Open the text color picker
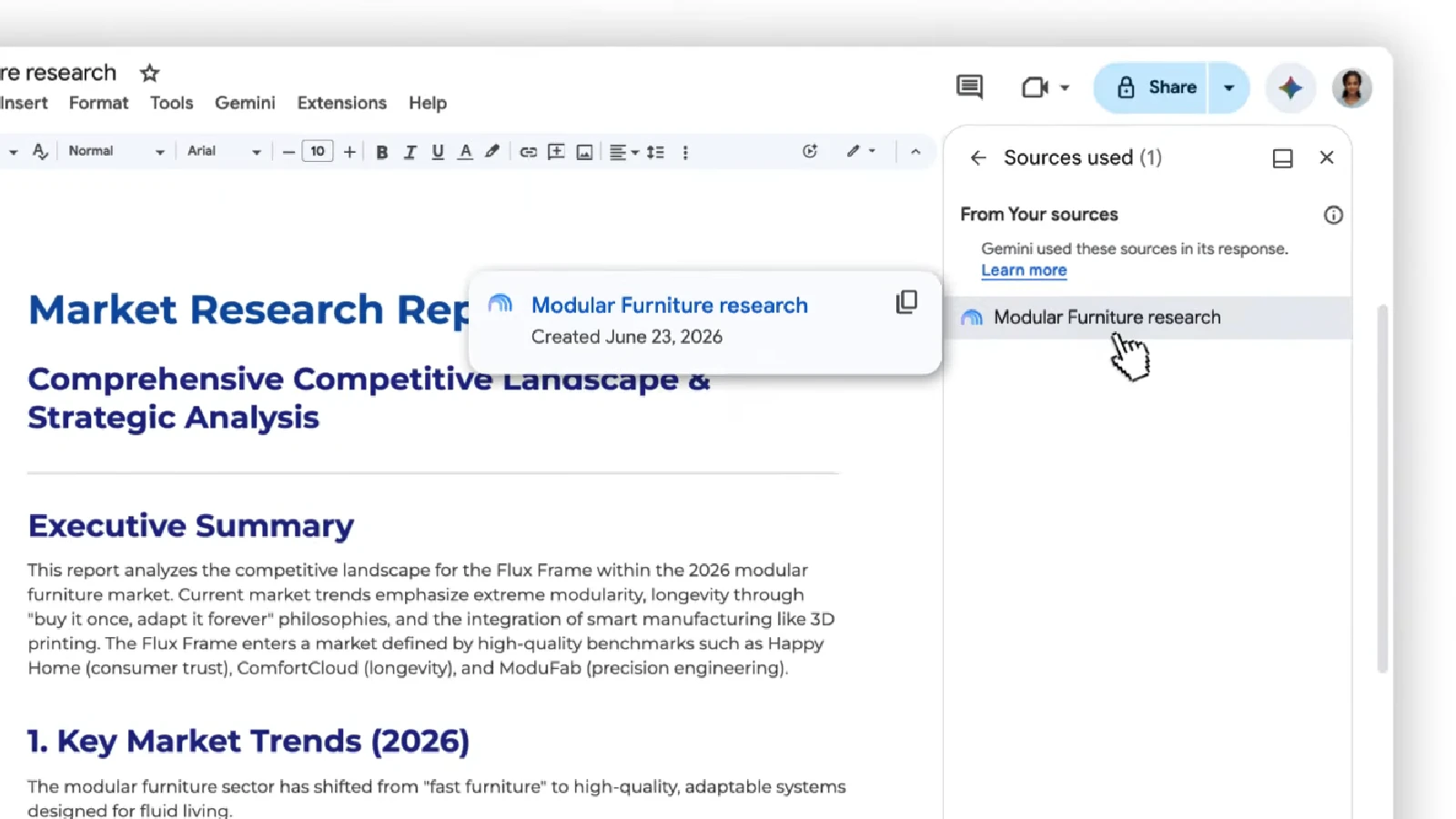The width and height of the screenshot is (1456, 819). pos(465,152)
